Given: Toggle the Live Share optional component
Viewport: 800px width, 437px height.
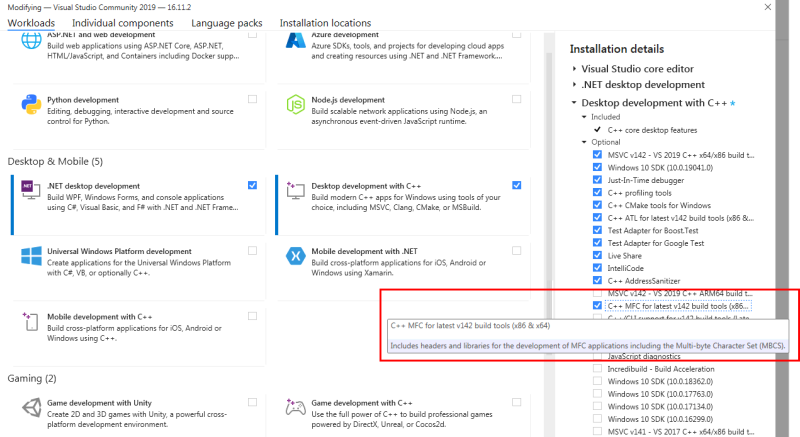Looking at the screenshot, I should pyautogui.click(x=597, y=256).
